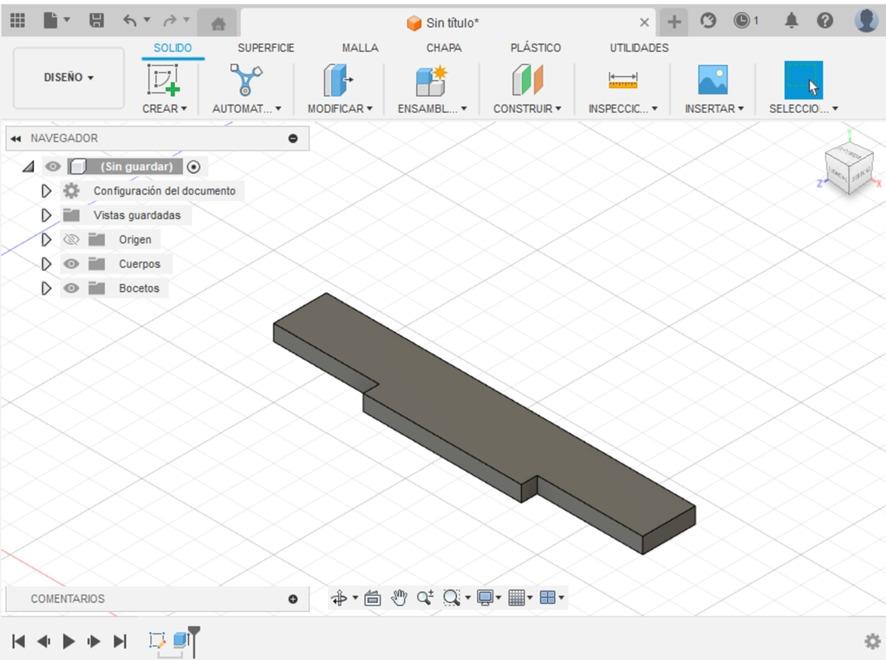Click the Measure inspect icon
The width and height of the screenshot is (886, 660).
point(623,80)
